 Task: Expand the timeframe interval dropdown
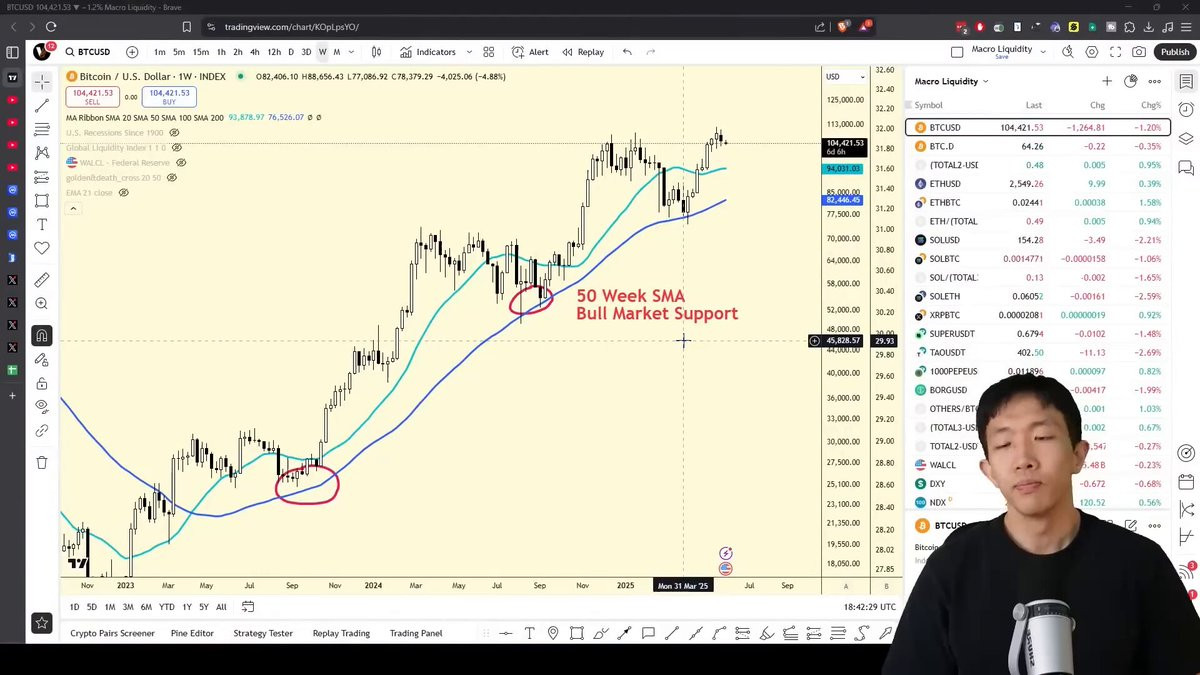tap(351, 52)
